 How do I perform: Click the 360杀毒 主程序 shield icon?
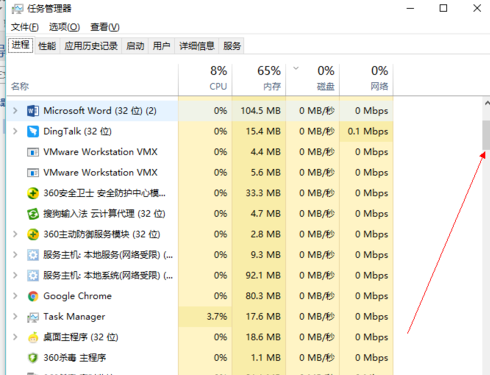click(x=33, y=358)
